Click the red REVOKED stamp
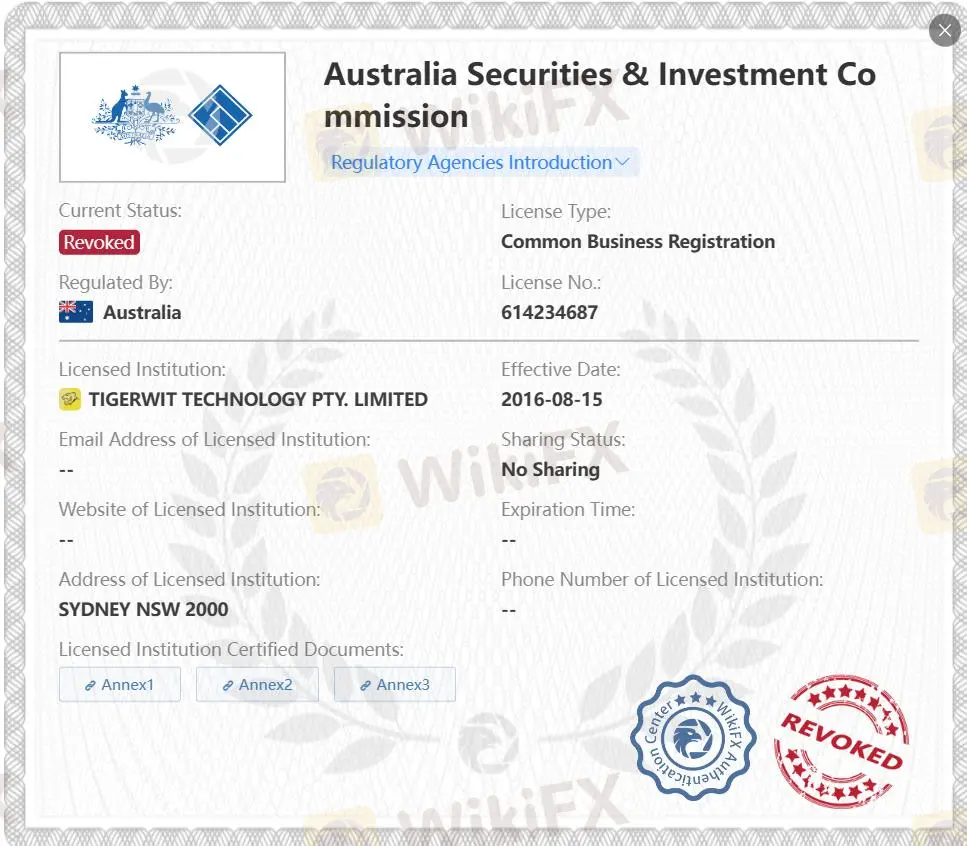967x846 pixels. point(841,741)
